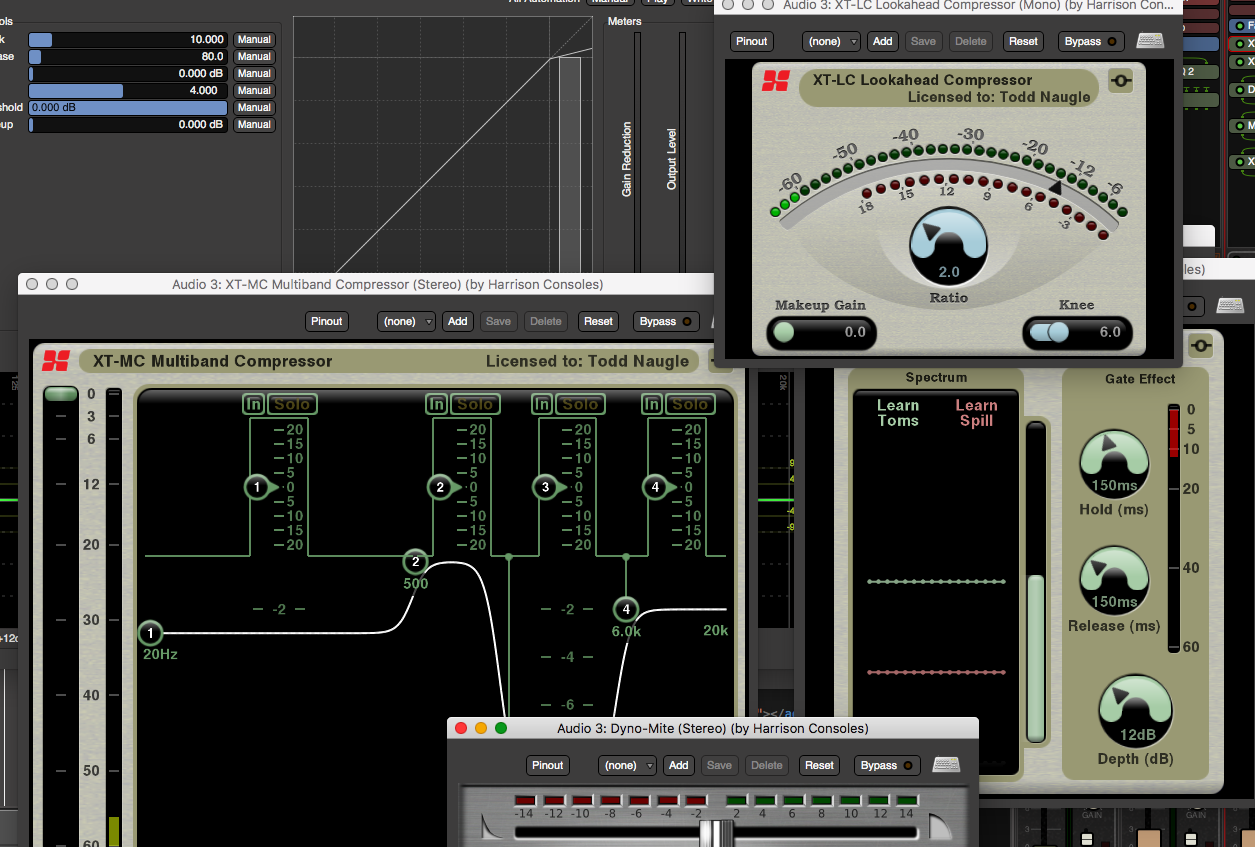Open the (none) preset dropdown in XT-MC
This screenshot has width=1255, height=847.
coord(406,321)
